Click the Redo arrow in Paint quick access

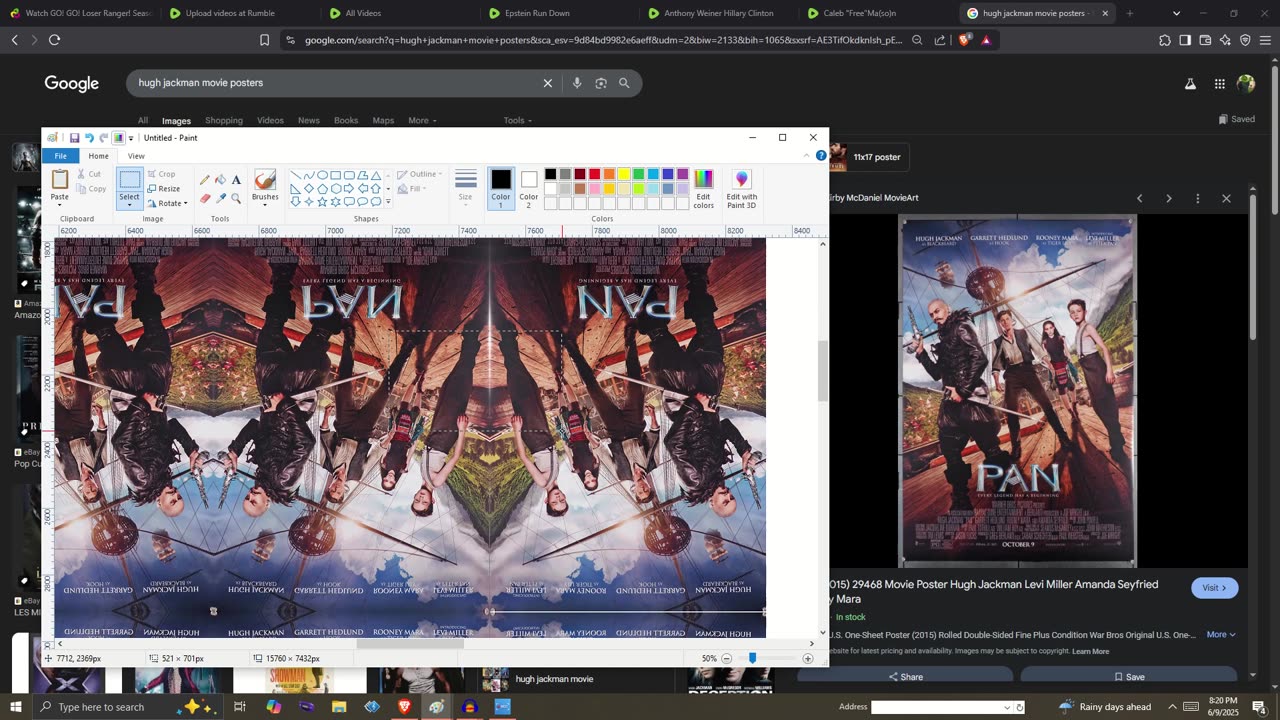(103, 138)
